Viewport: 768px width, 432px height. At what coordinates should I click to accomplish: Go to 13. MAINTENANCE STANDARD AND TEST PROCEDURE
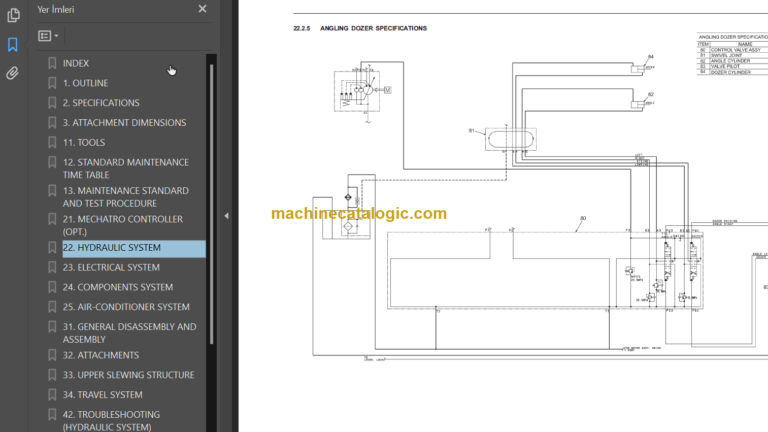coord(125,197)
